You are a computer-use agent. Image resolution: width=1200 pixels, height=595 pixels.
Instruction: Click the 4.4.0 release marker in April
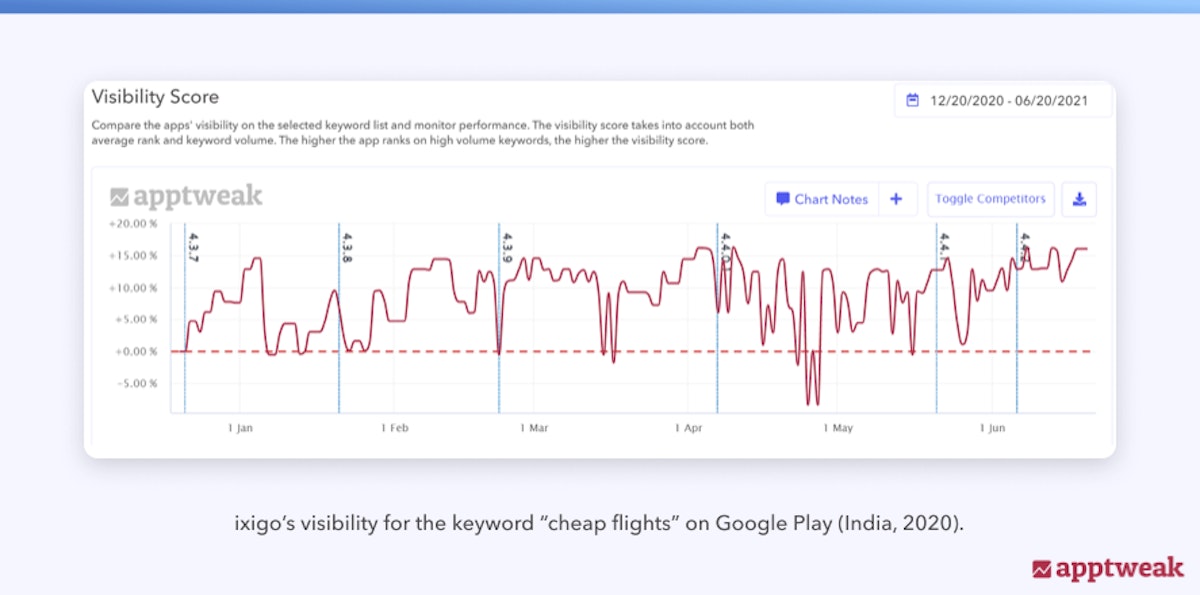pyautogui.click(x=725, y=247)
